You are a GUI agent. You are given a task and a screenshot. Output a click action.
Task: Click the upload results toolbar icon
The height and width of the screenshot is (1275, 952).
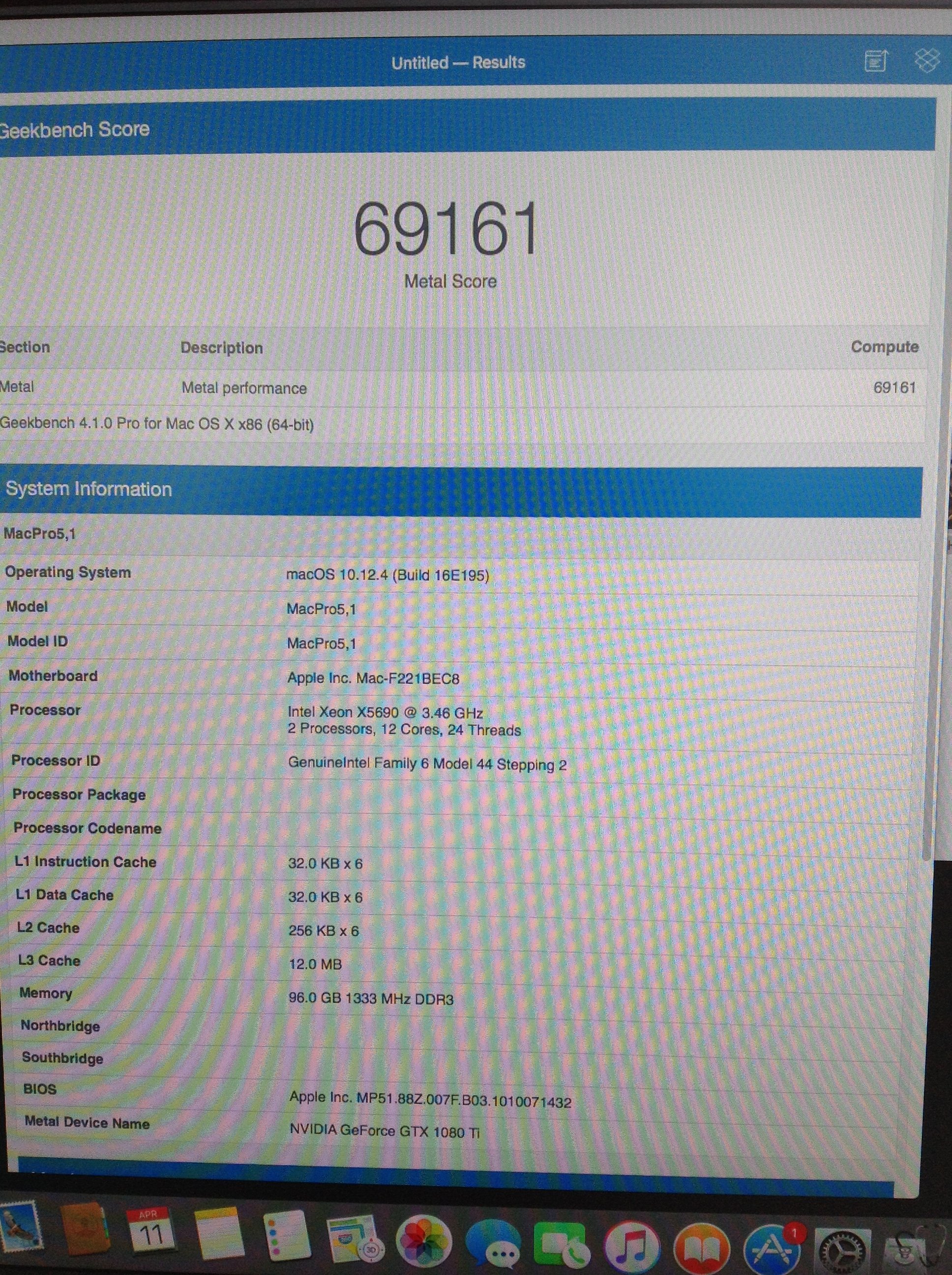pos(875,61)
